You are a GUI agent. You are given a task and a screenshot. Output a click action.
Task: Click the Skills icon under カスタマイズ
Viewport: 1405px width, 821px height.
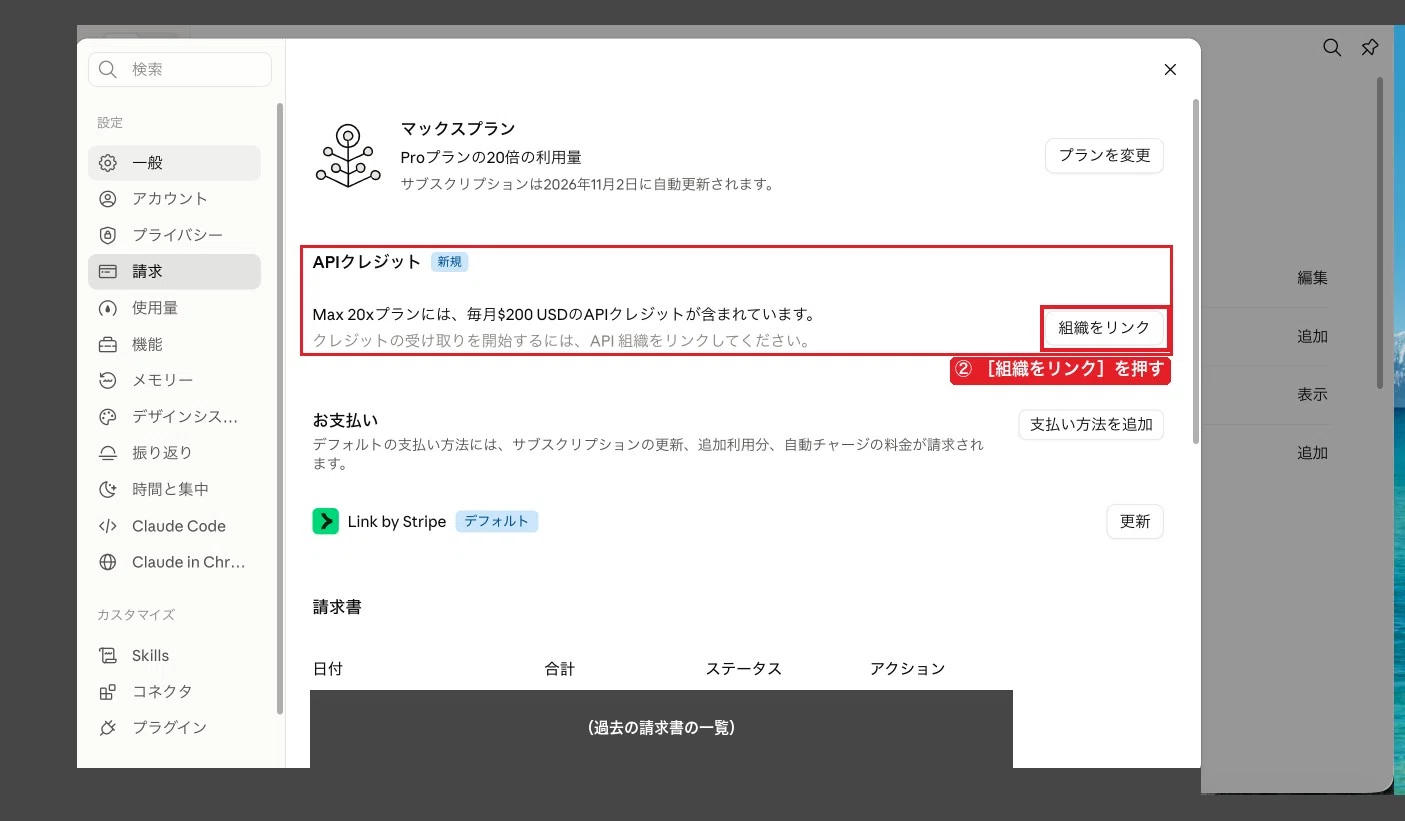[108, 656]
